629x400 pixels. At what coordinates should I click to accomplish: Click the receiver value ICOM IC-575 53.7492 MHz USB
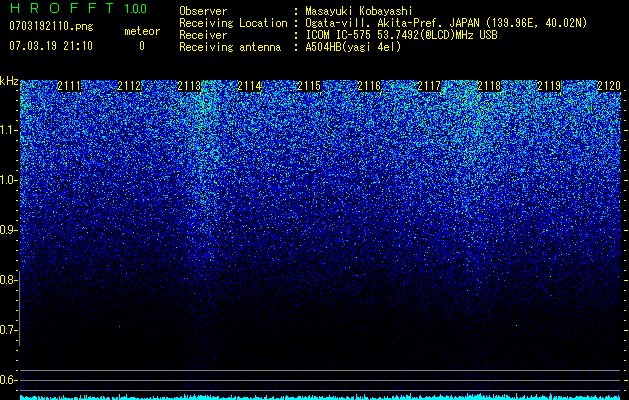pos(401,35)
